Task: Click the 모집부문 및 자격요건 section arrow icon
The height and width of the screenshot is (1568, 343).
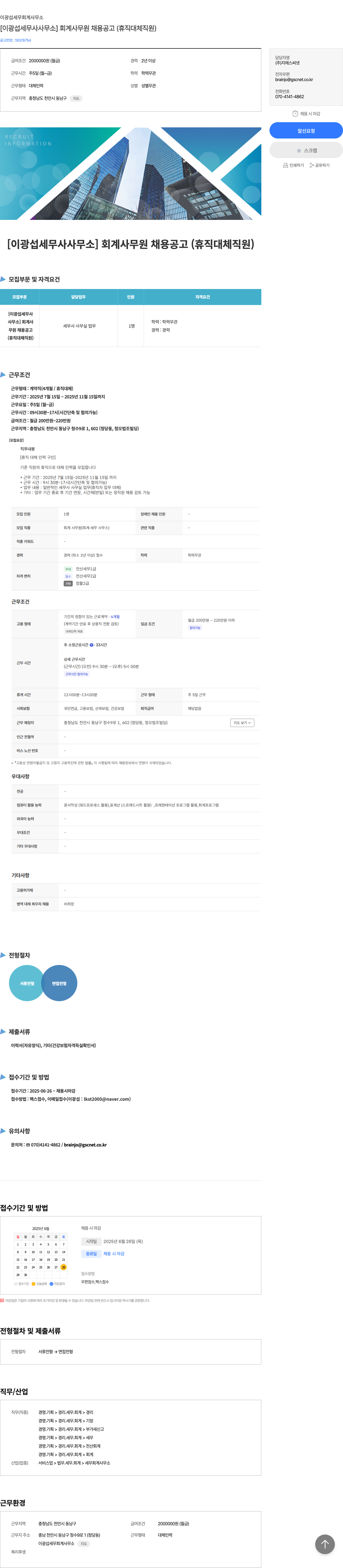Action: click(3, 279)
